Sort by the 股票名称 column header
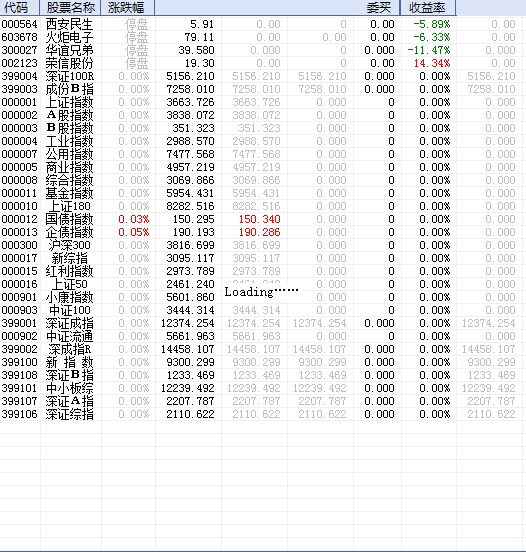This screenshot has height=552, width=526. (70, 7)
